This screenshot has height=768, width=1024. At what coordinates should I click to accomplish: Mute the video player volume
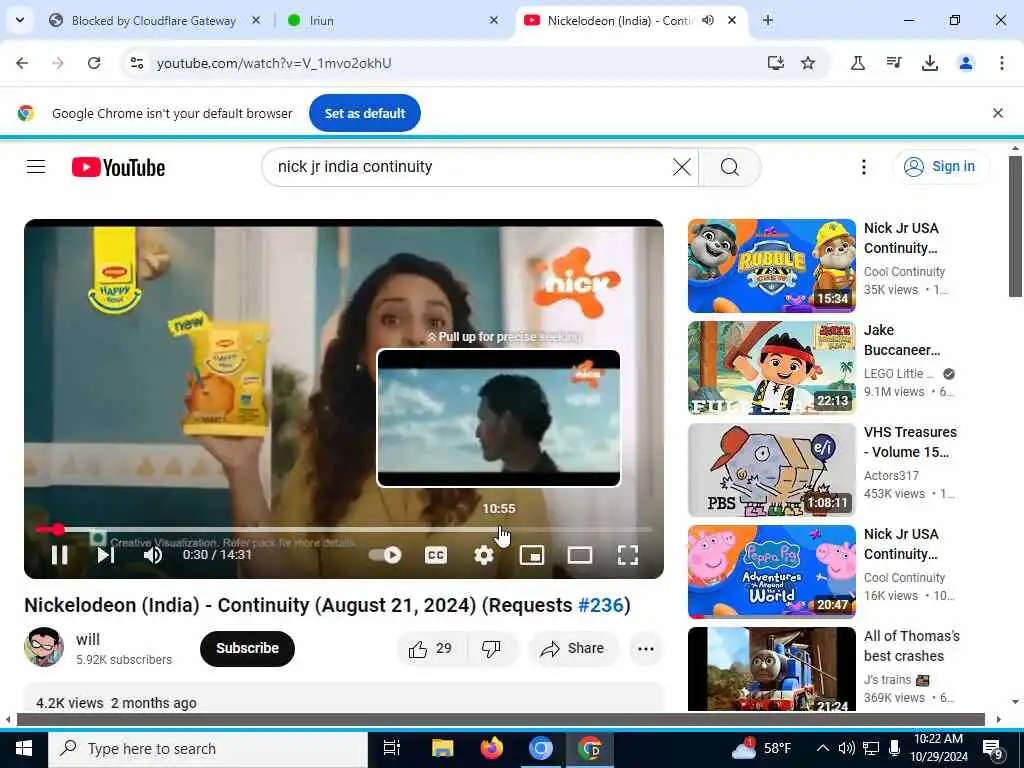(153, 555)
